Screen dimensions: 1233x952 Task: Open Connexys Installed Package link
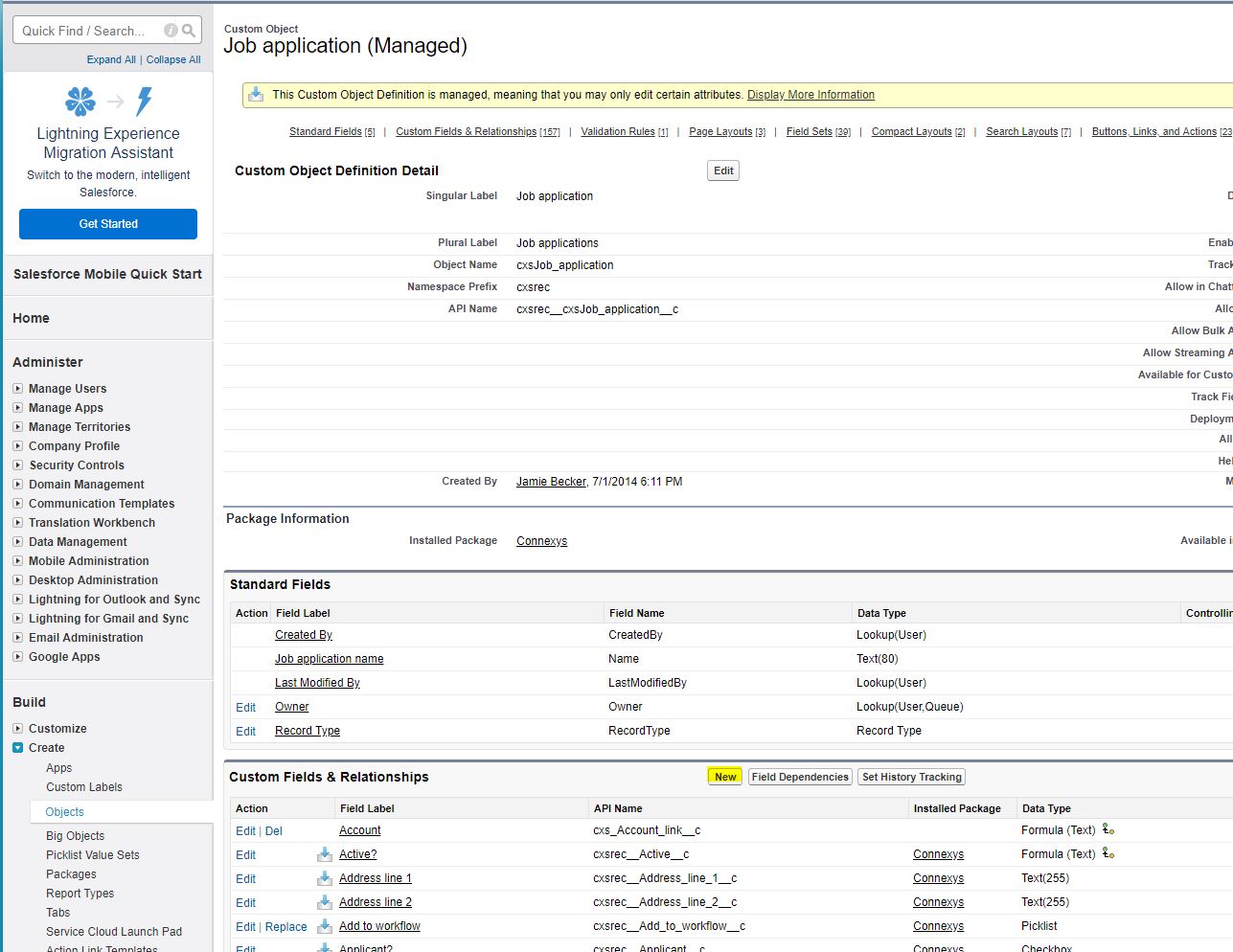click(x=541, y=541)
